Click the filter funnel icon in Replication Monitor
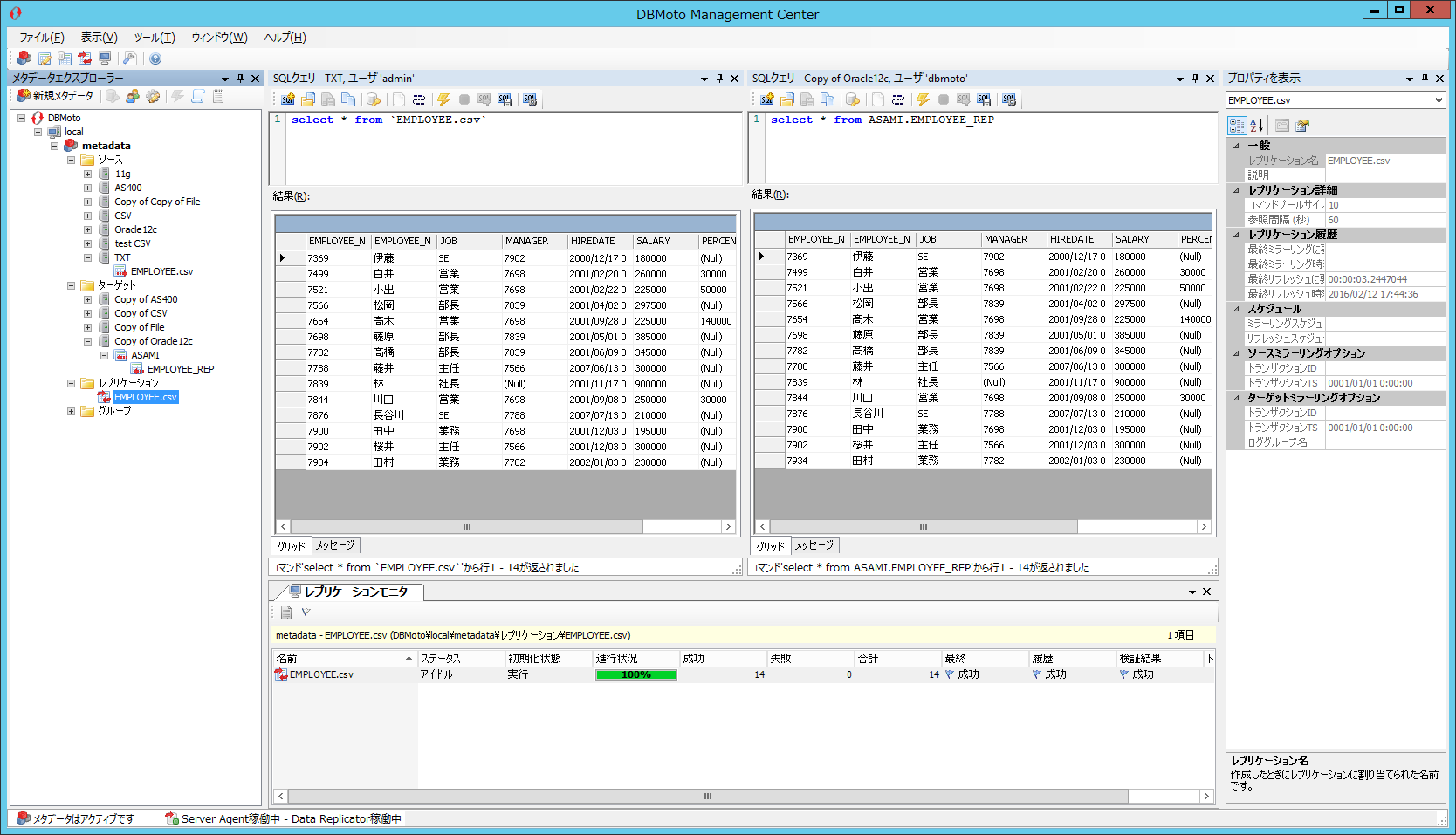Screen dimensions: 1456x835 [306, 613]
